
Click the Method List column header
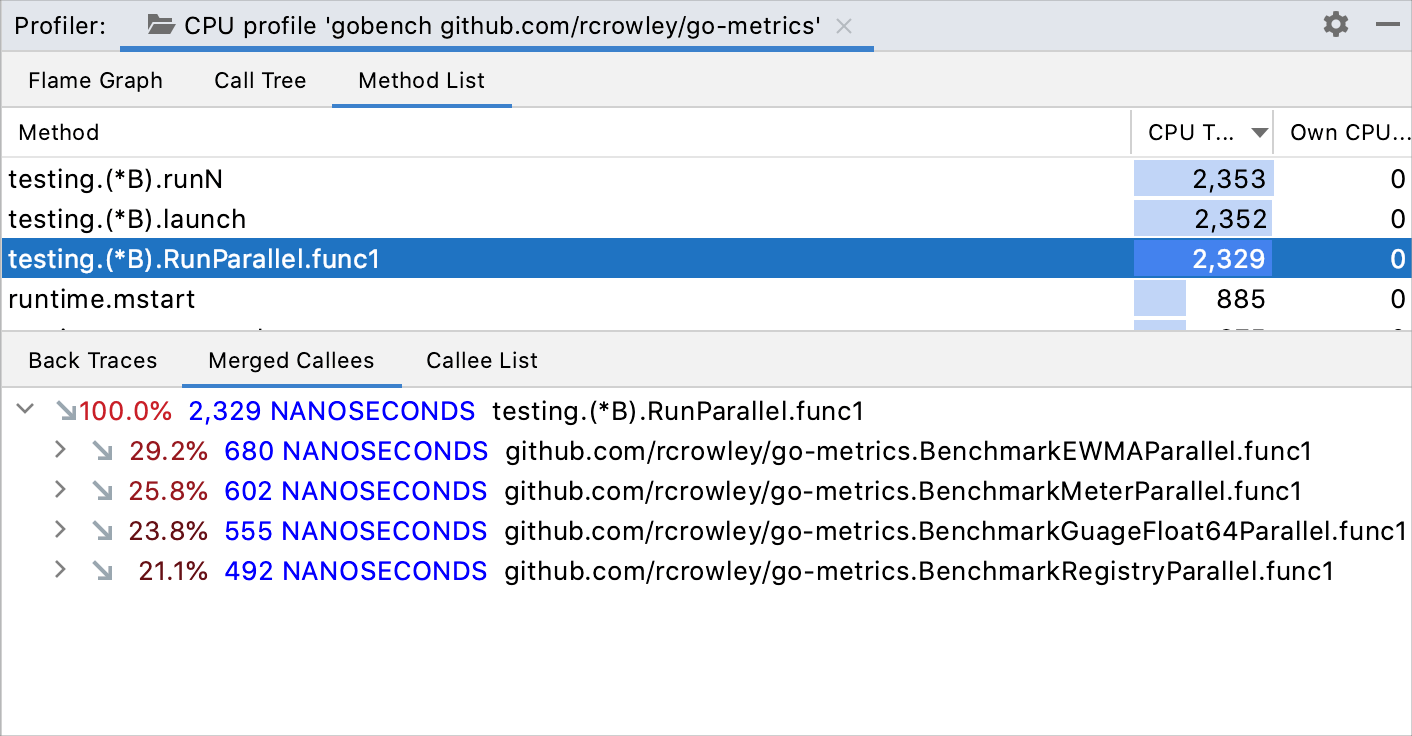point(58,132)
